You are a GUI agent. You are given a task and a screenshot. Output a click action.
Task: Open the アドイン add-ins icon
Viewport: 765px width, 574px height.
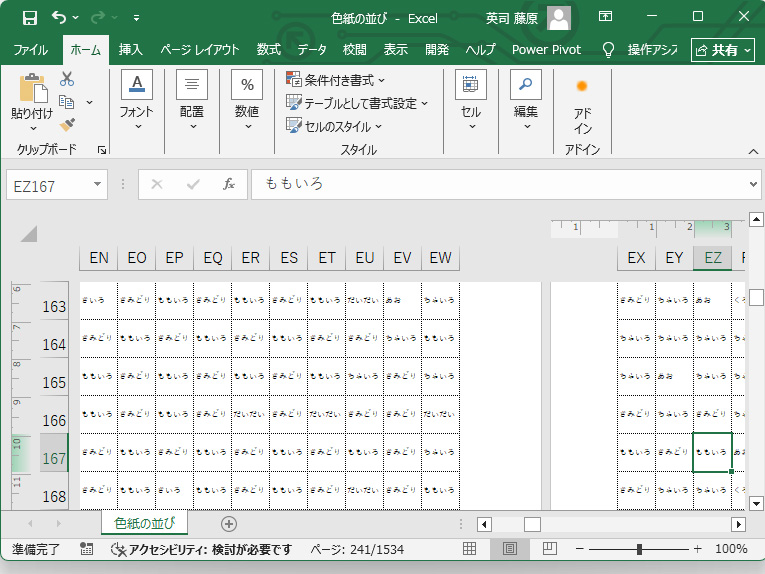[x=582, y=105]
